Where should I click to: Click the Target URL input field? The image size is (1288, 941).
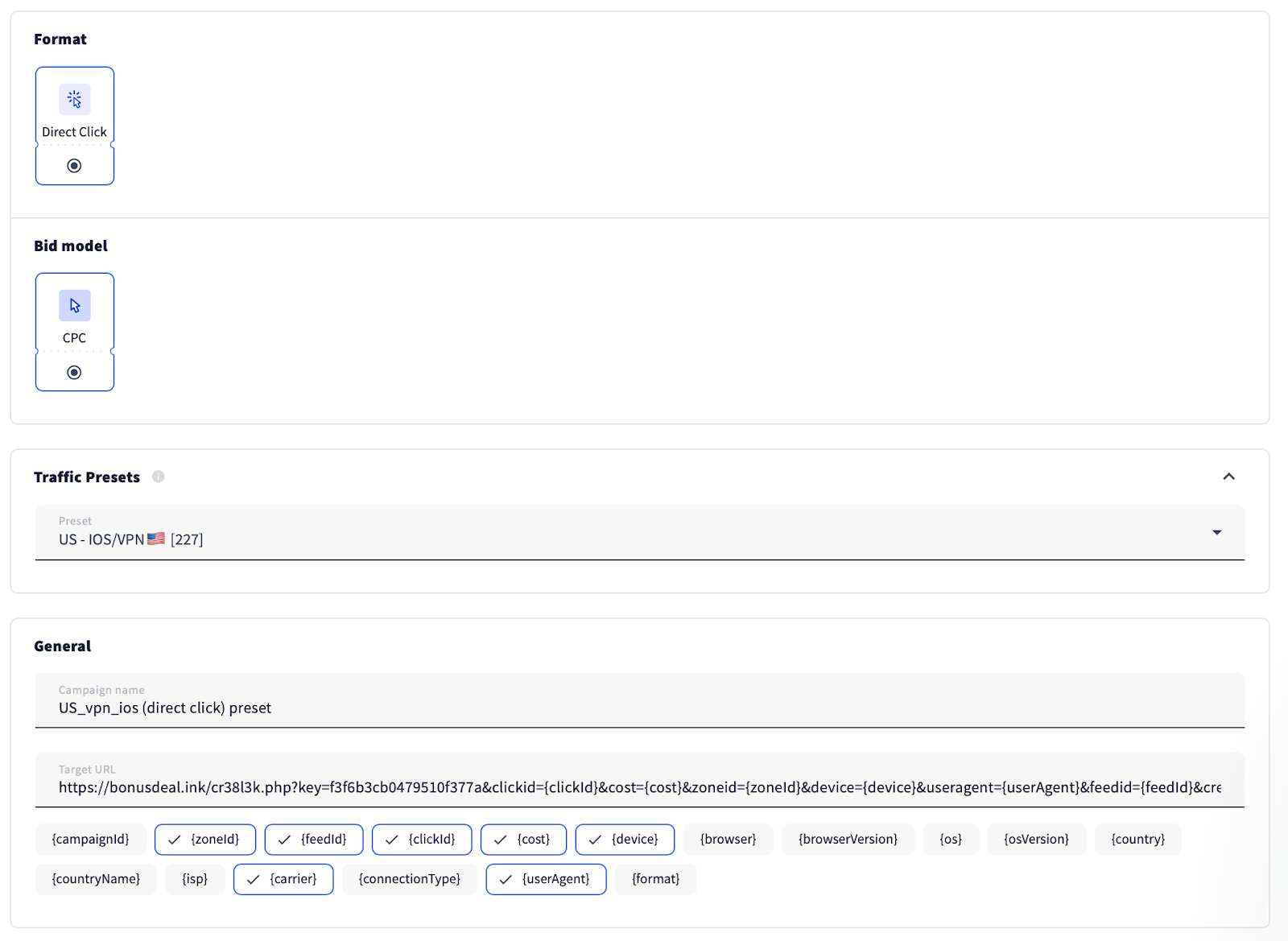pyautogui.click(x=639, y=787)
